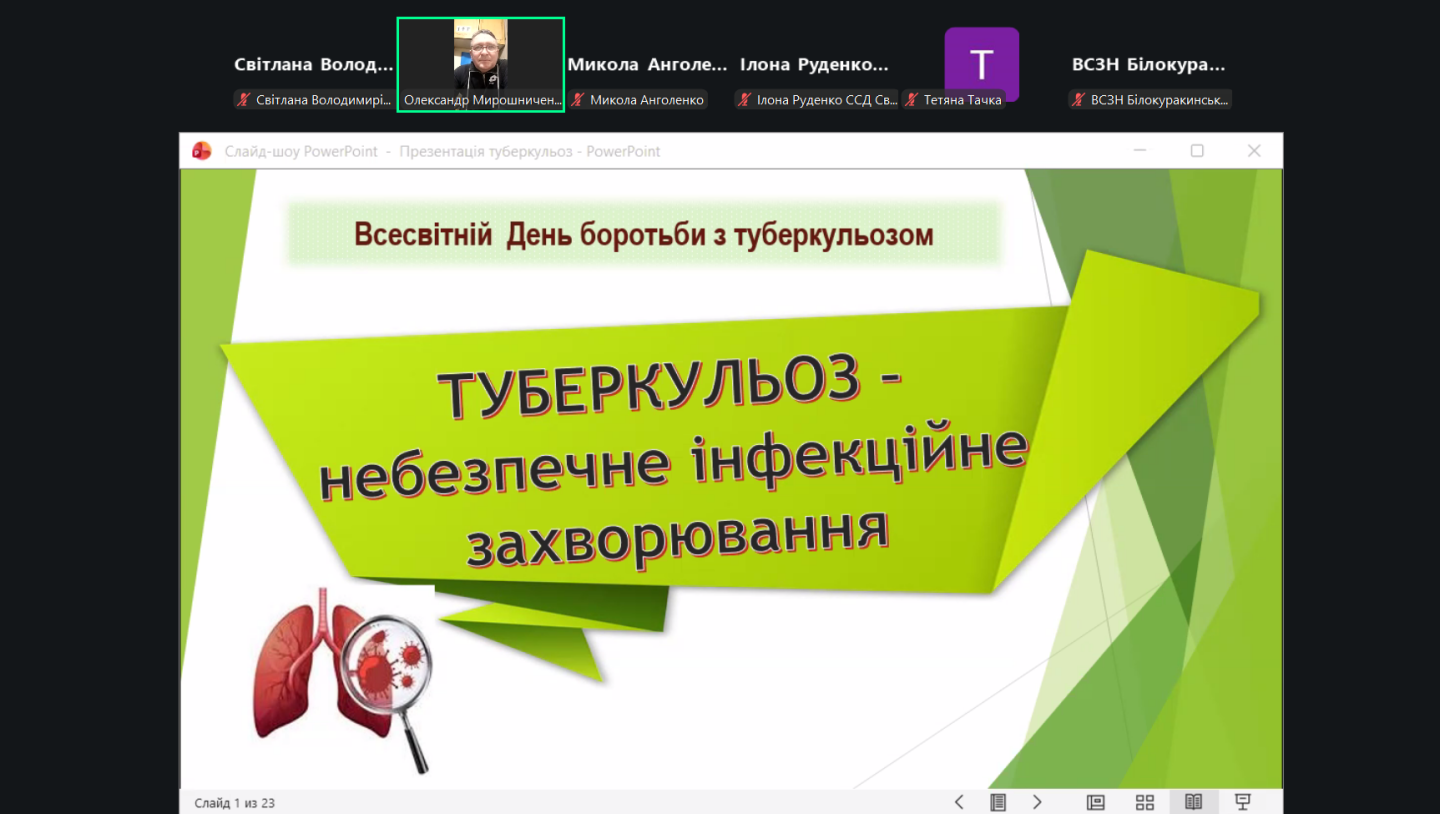1440x814 pixels.
Task: Advance to next slide using right arrow
Action: tap(1037, 802)
